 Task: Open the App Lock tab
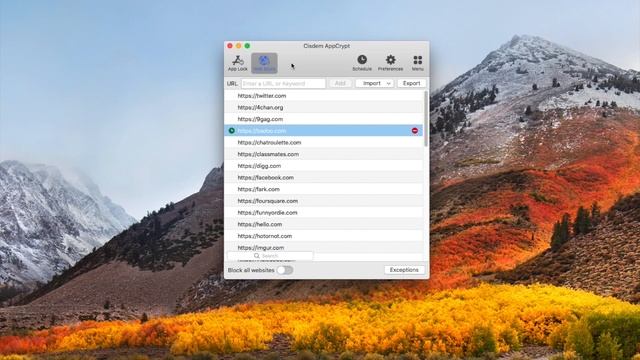tap(238, 63)
